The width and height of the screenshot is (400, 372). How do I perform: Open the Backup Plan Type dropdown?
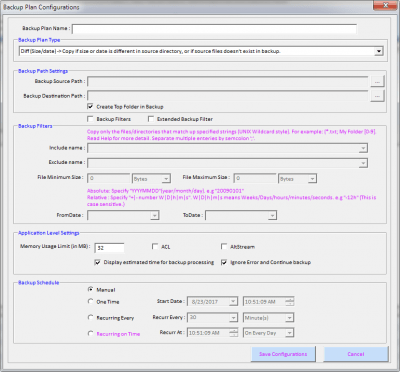(378, 51)
